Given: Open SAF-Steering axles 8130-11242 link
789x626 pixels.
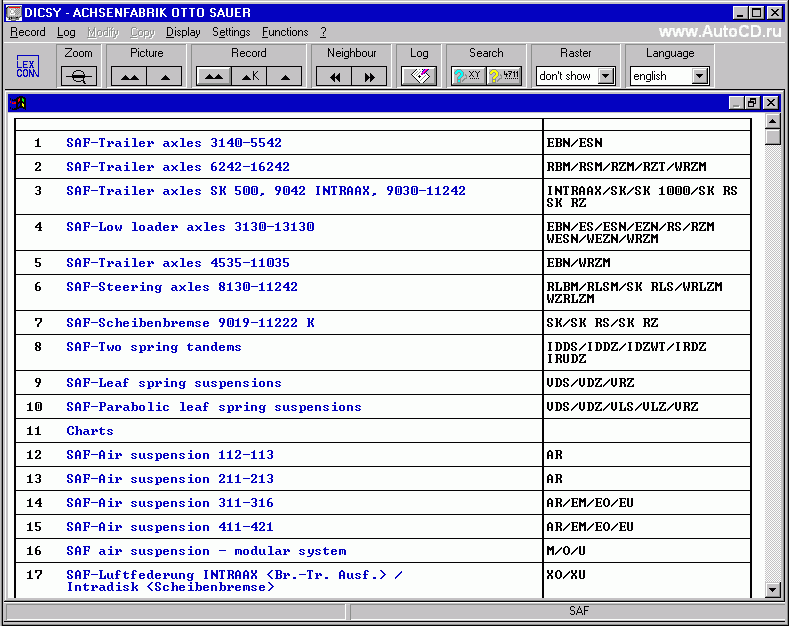Looking at the screenshot, I should pos(182,287).
